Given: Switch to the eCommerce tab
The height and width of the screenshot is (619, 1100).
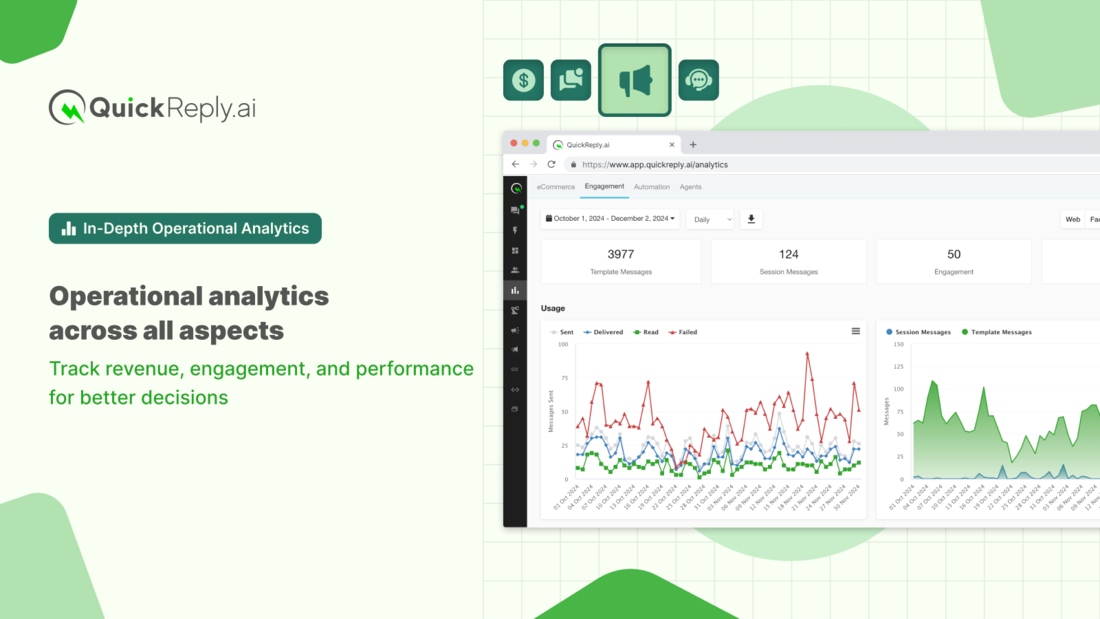Looking at the screenshot, I should tap(556, 187).
